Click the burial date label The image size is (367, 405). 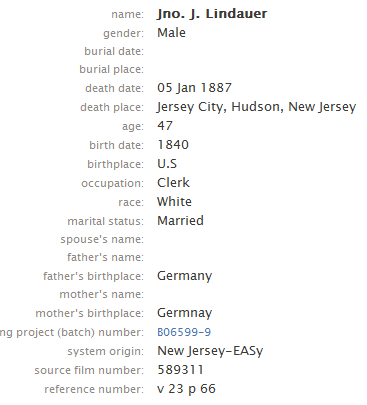click(114, 51)
